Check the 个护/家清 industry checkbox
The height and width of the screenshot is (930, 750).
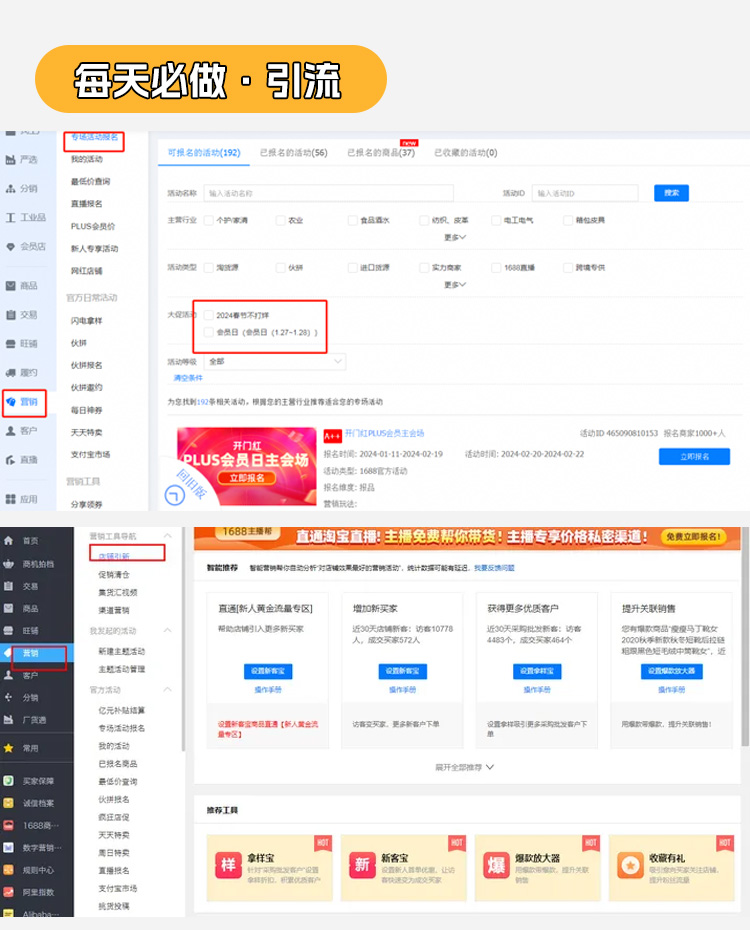tap(209, 220)
